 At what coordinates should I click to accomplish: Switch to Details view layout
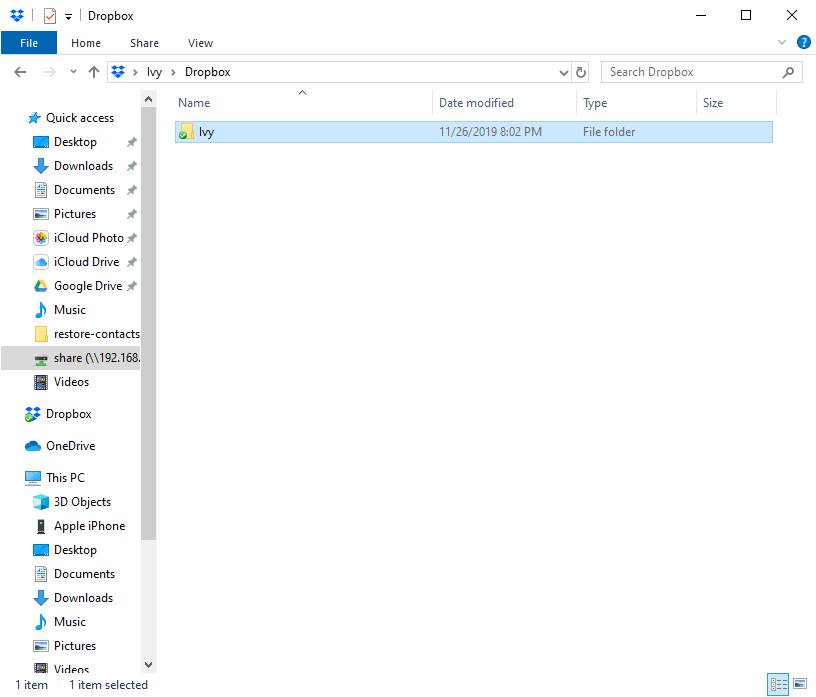tap(778, 685)
